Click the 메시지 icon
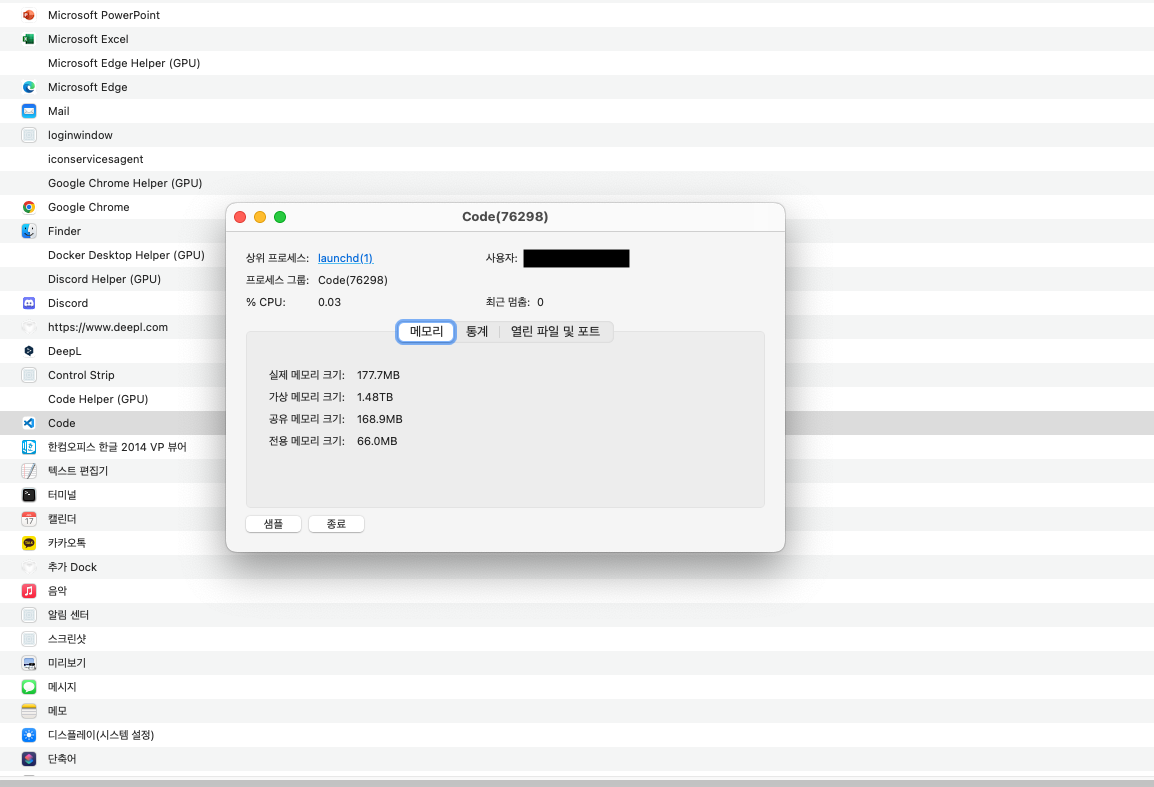 pyautogui.click(x=29, y=687)
